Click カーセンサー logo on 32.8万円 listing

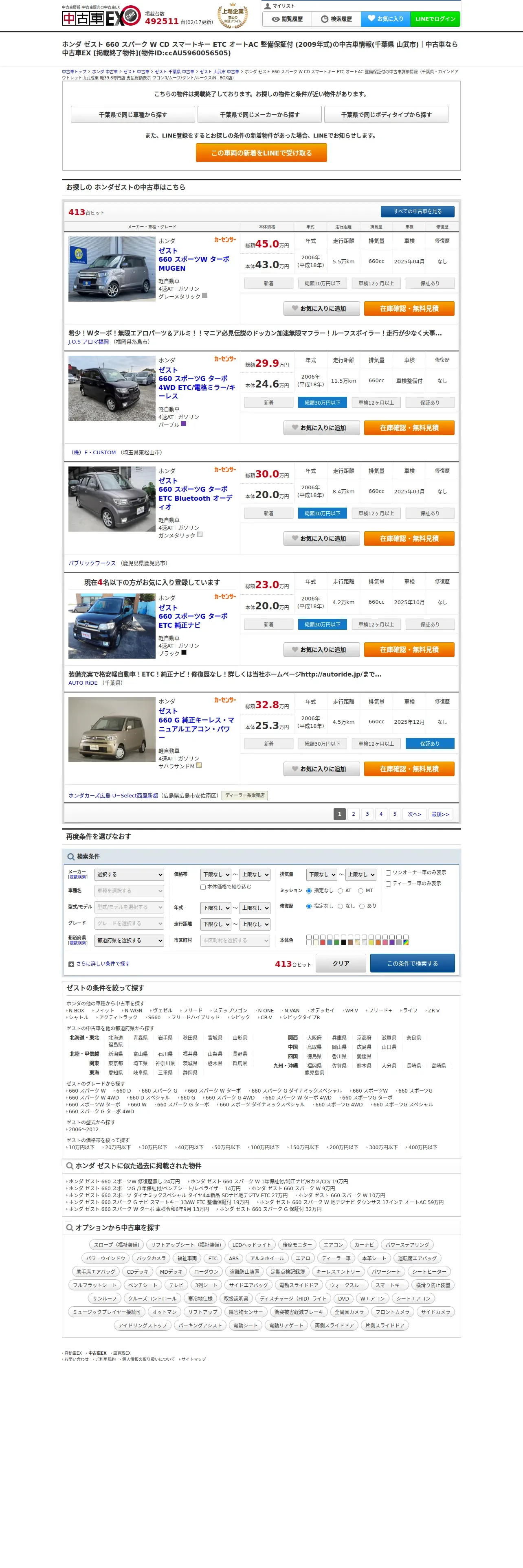[x=225, y=701]
